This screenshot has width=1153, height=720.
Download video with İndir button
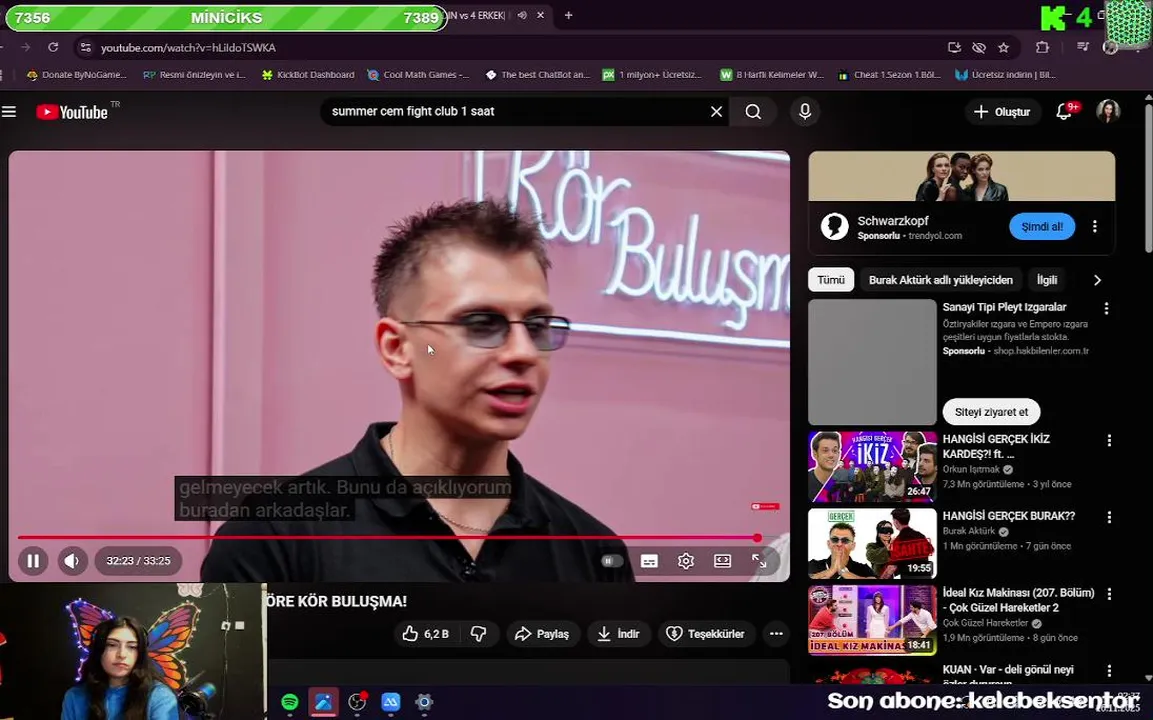619,634
